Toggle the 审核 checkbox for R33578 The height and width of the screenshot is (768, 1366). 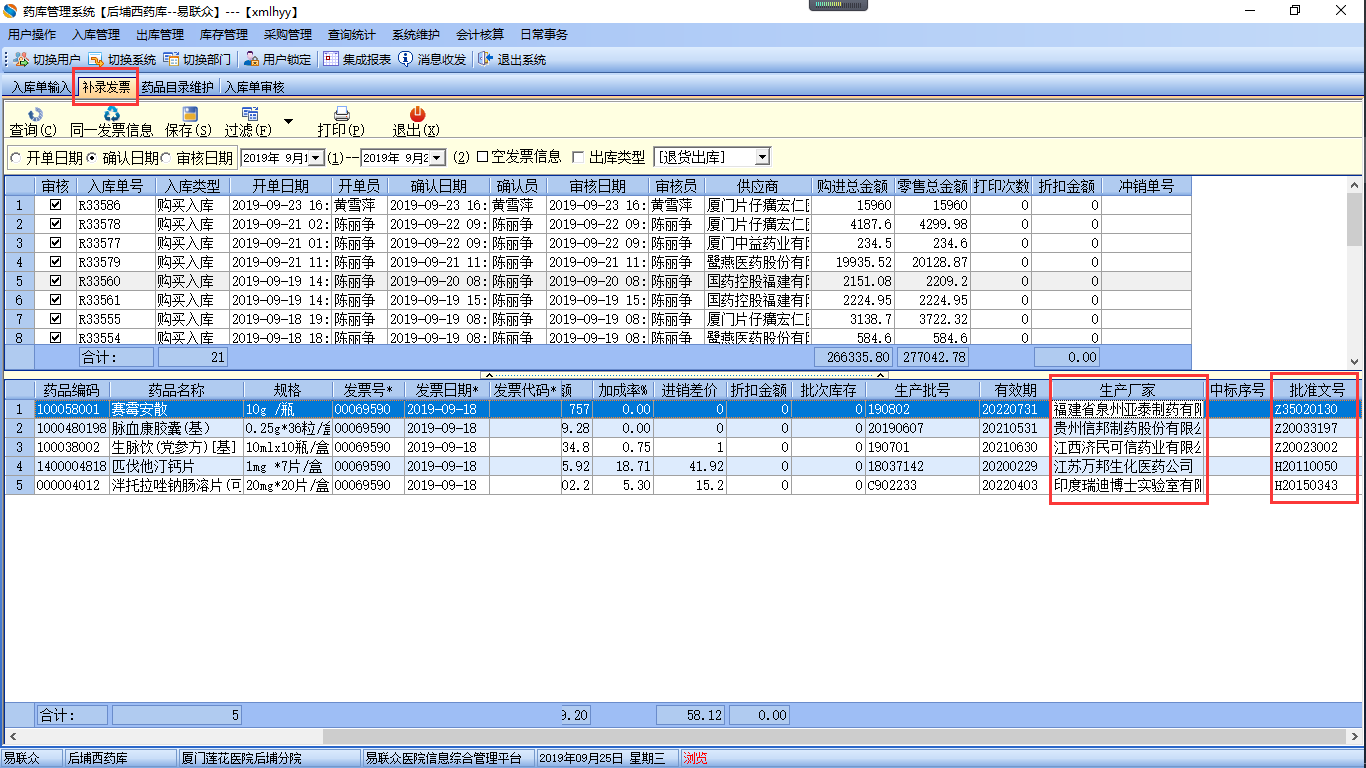point(55,224)
